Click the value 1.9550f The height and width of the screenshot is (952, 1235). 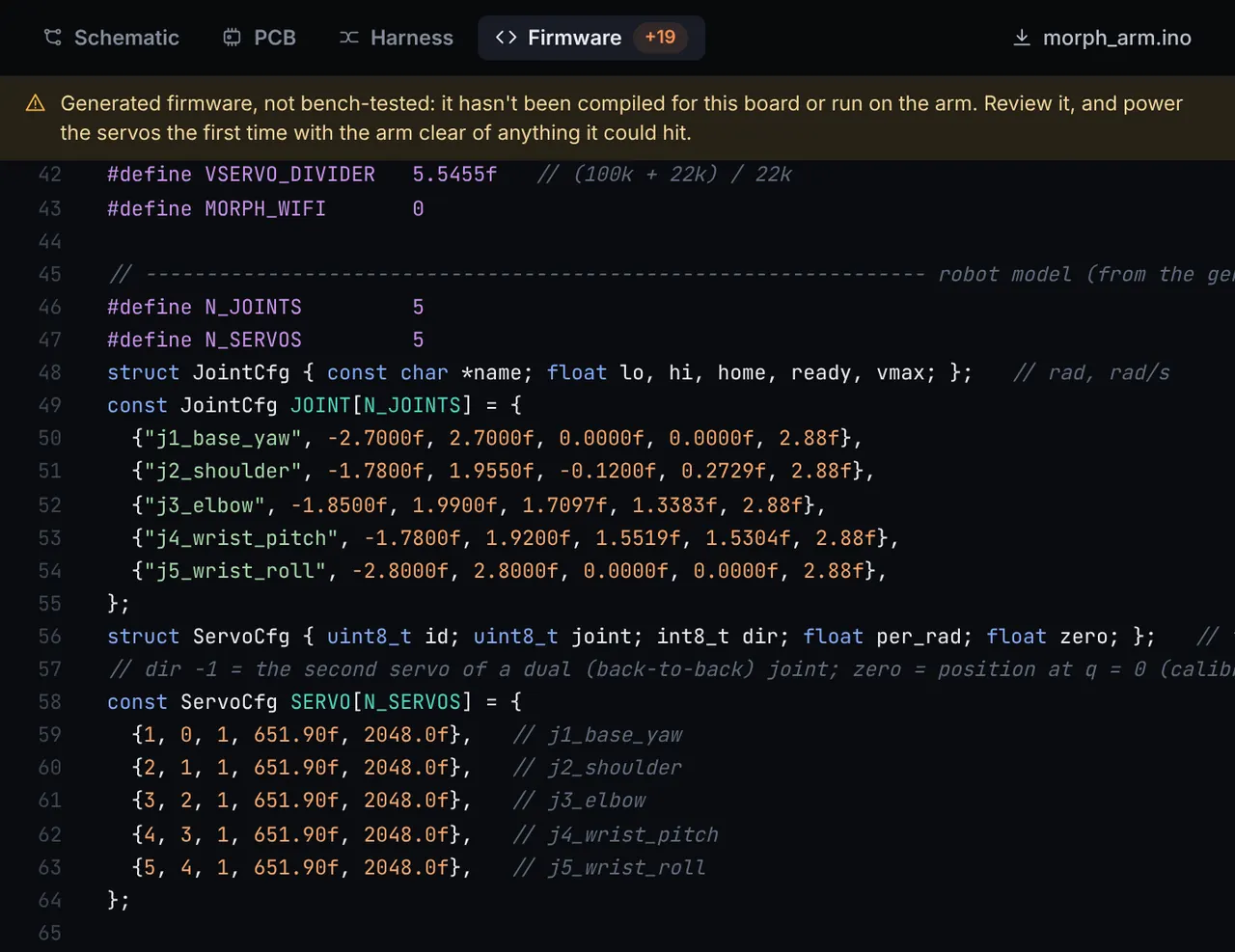point(491,471)
